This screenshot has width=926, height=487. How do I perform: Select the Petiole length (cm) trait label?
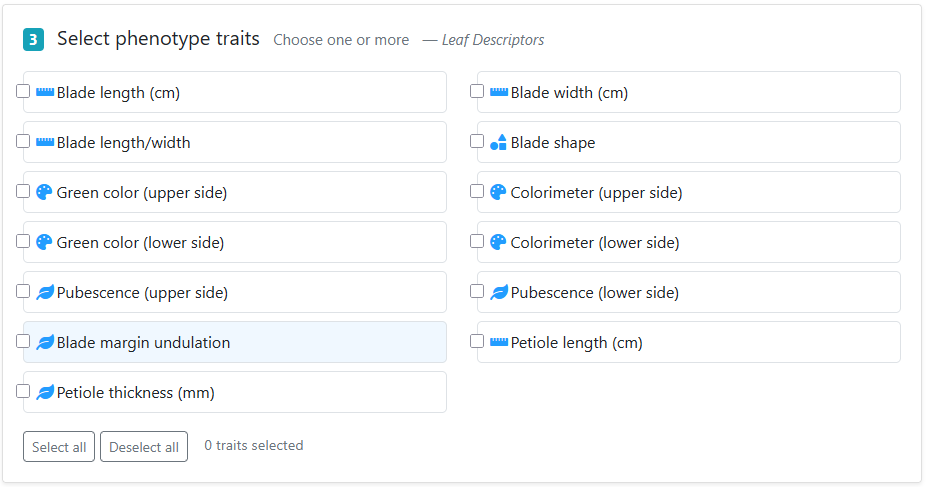tap(576, 342)
